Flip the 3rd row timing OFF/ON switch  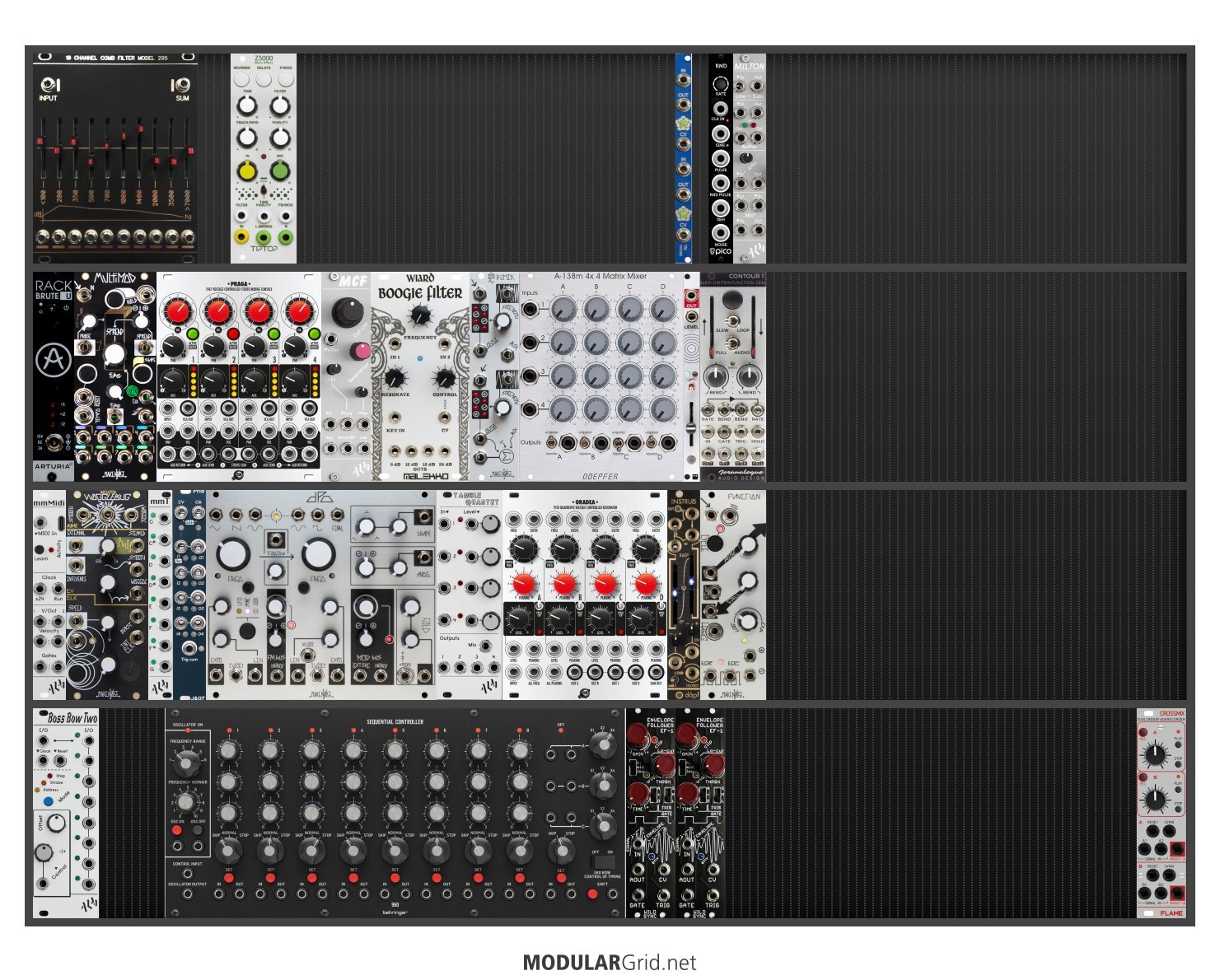click(602, 861)
